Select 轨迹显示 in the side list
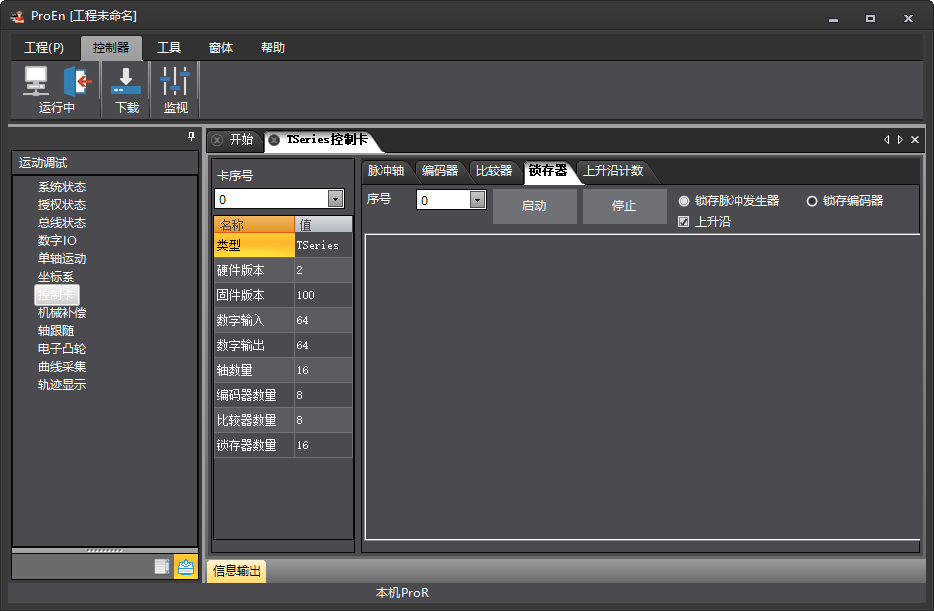 point(62,385)
